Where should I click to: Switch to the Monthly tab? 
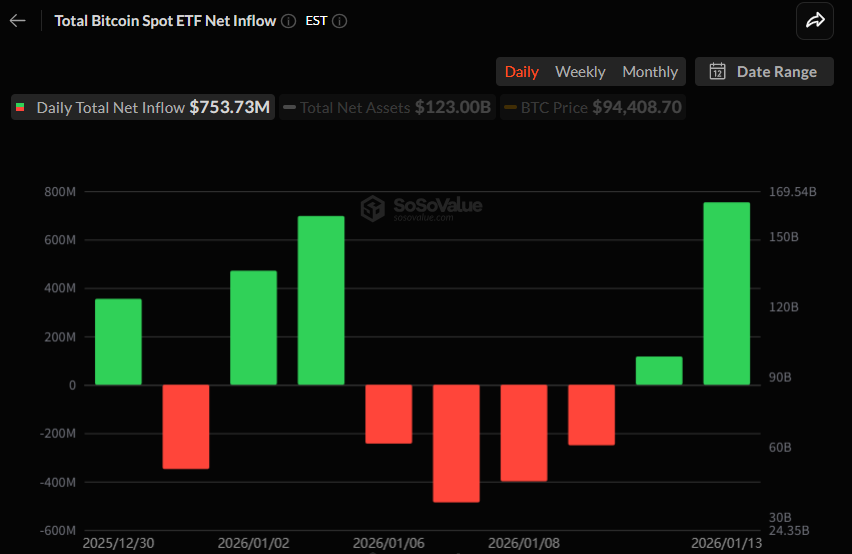pos(650,71)
